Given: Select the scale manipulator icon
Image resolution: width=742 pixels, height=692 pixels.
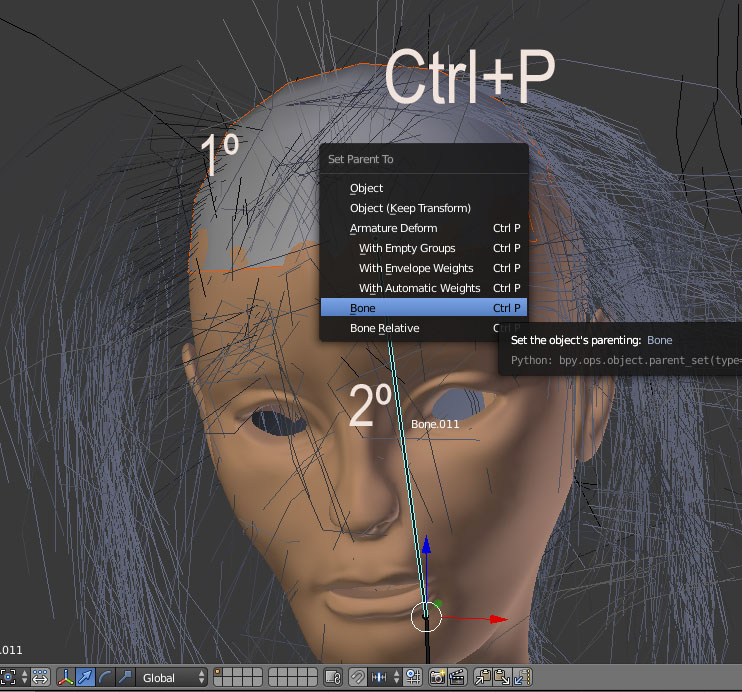Looking at the screenshot, I should (124, 678).
